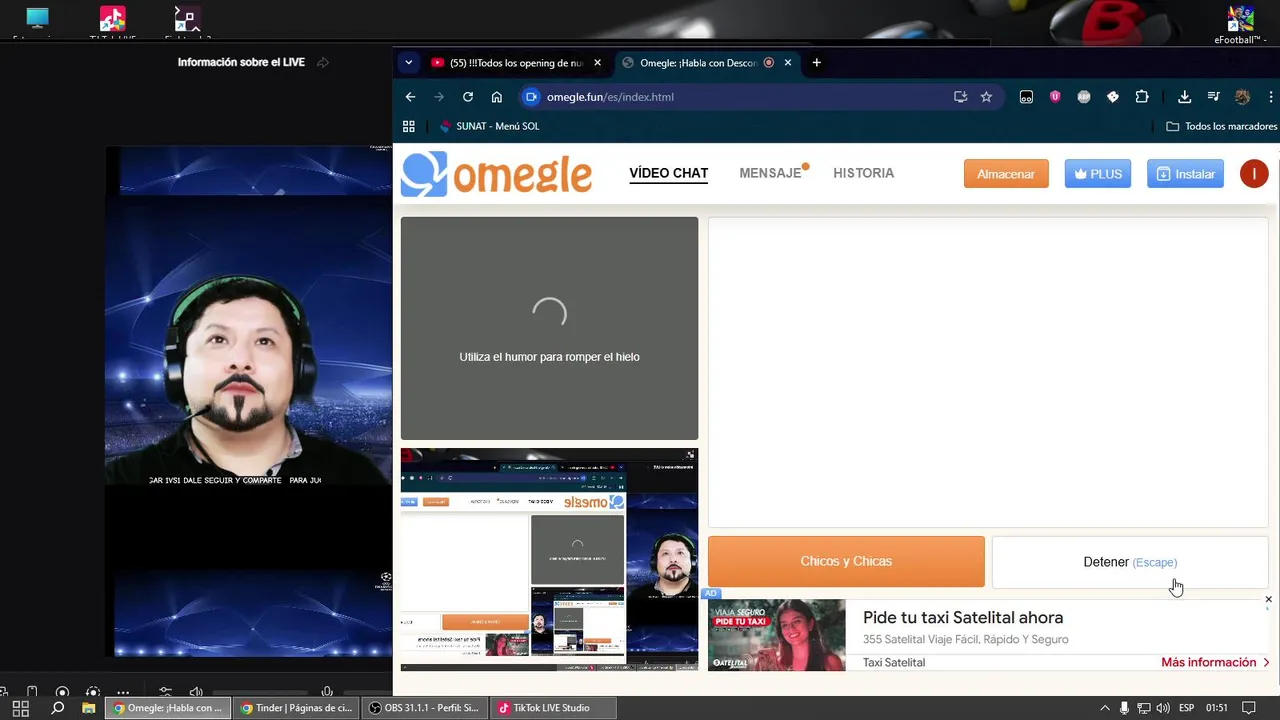1280x720 pixels.
Task: Click Detener to stop the chat
Action: (x=1130, y=562)
